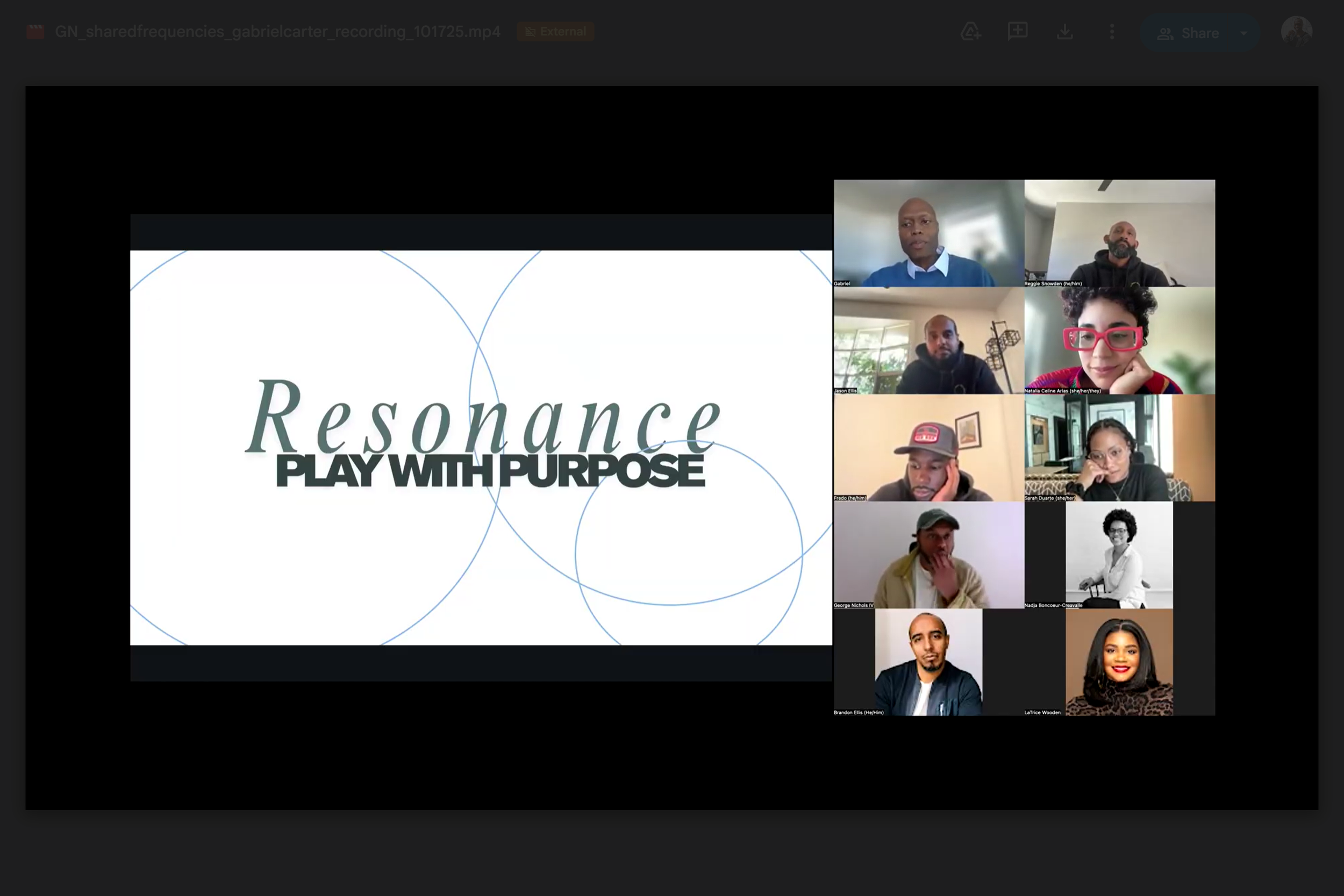1344x896 pixels.
Task: Expand the Share dropdown arrow
Action: [1243, 33]
